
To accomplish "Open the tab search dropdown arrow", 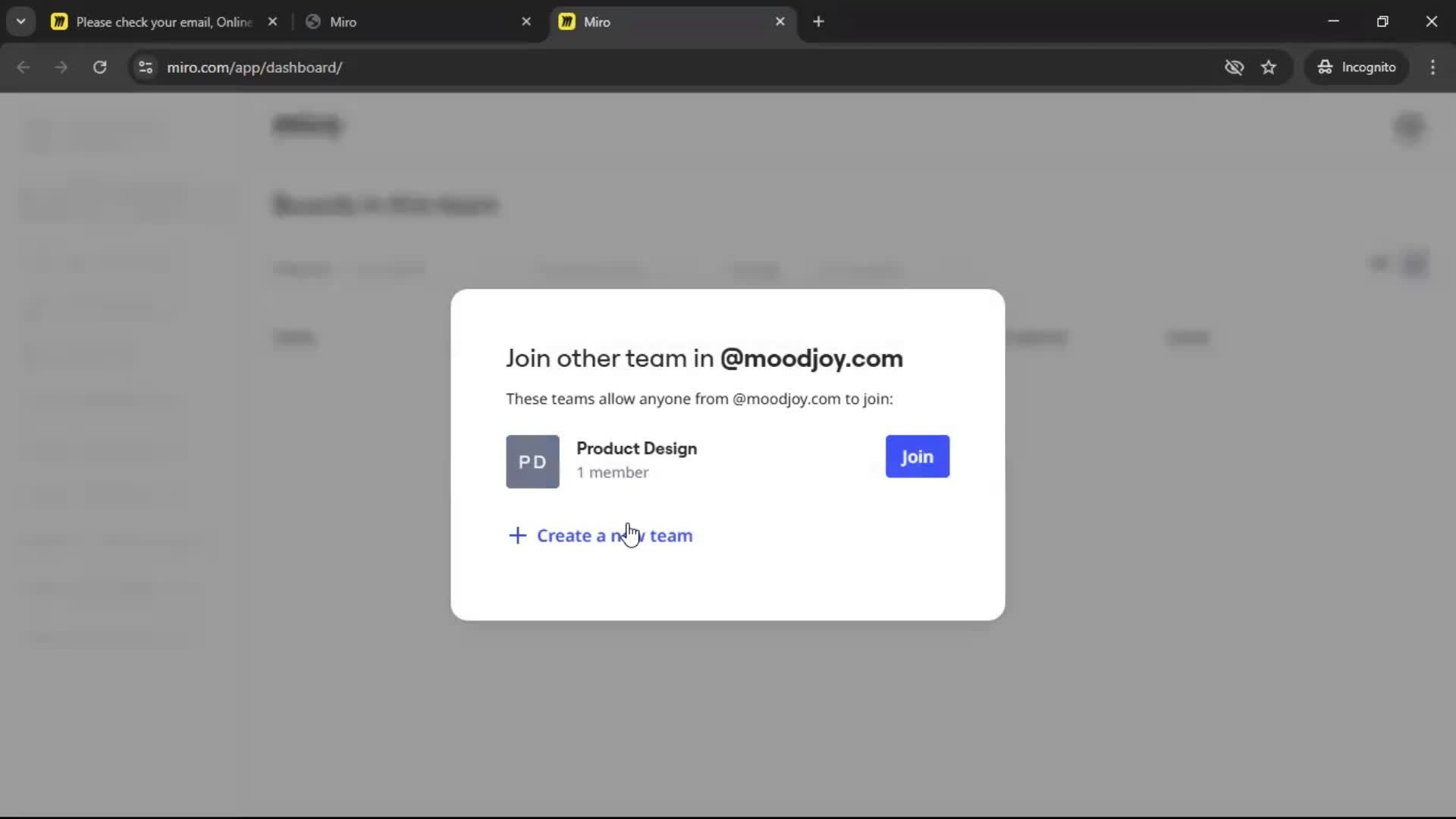I will (21, 22).
